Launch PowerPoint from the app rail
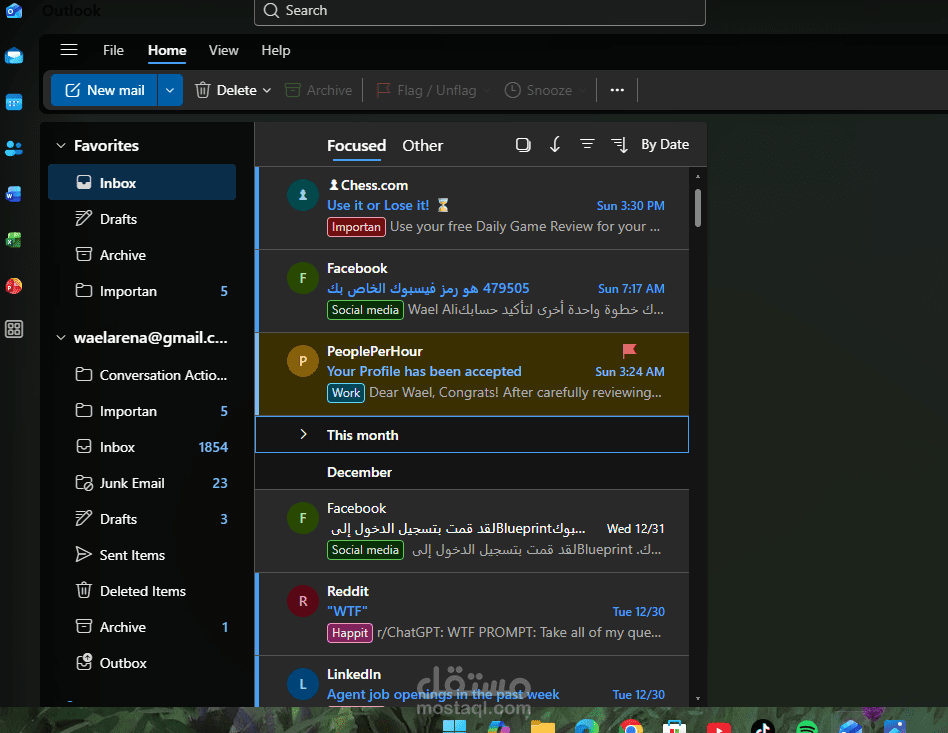This screenshot has width=948, height=733. 14,285
